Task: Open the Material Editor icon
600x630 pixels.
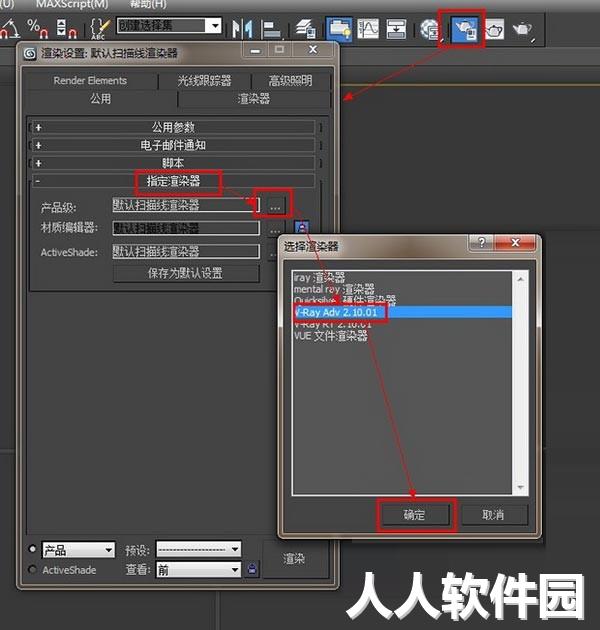Action: click(430, 30)
